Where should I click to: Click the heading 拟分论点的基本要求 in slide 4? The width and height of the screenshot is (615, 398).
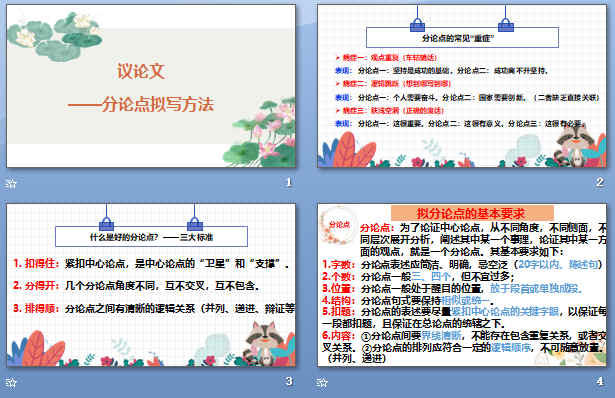(471, 214)
